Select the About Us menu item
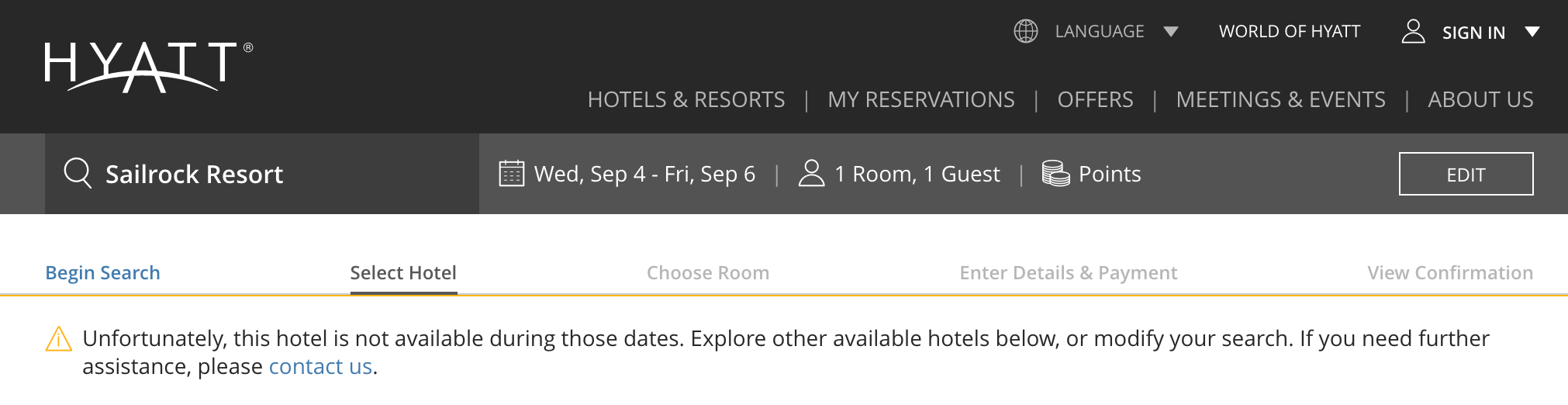Viewport: 1568px width, 405px height. pyautogui.click(x=1480, y=99)
